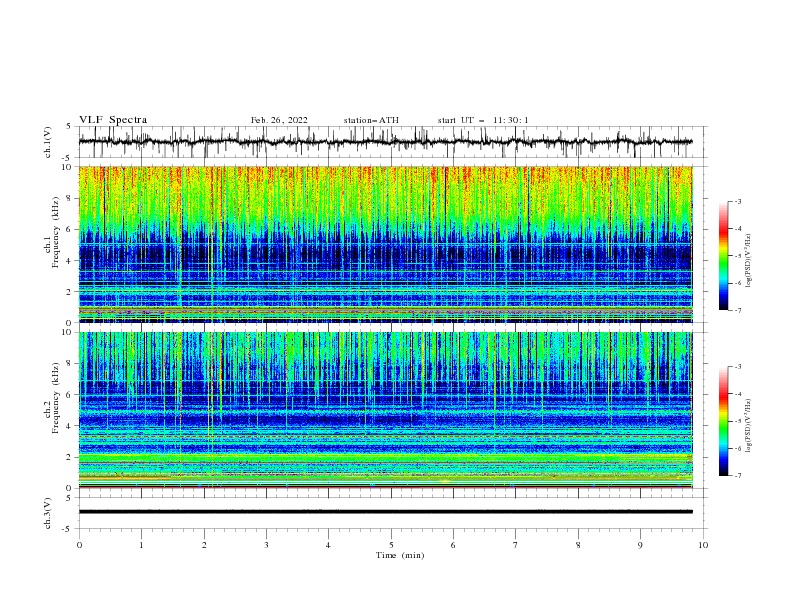The width and height of the screenshot is (792, 612).
Task: Select the date text "Feb. 26, 2022"
Action: [279, 120]
